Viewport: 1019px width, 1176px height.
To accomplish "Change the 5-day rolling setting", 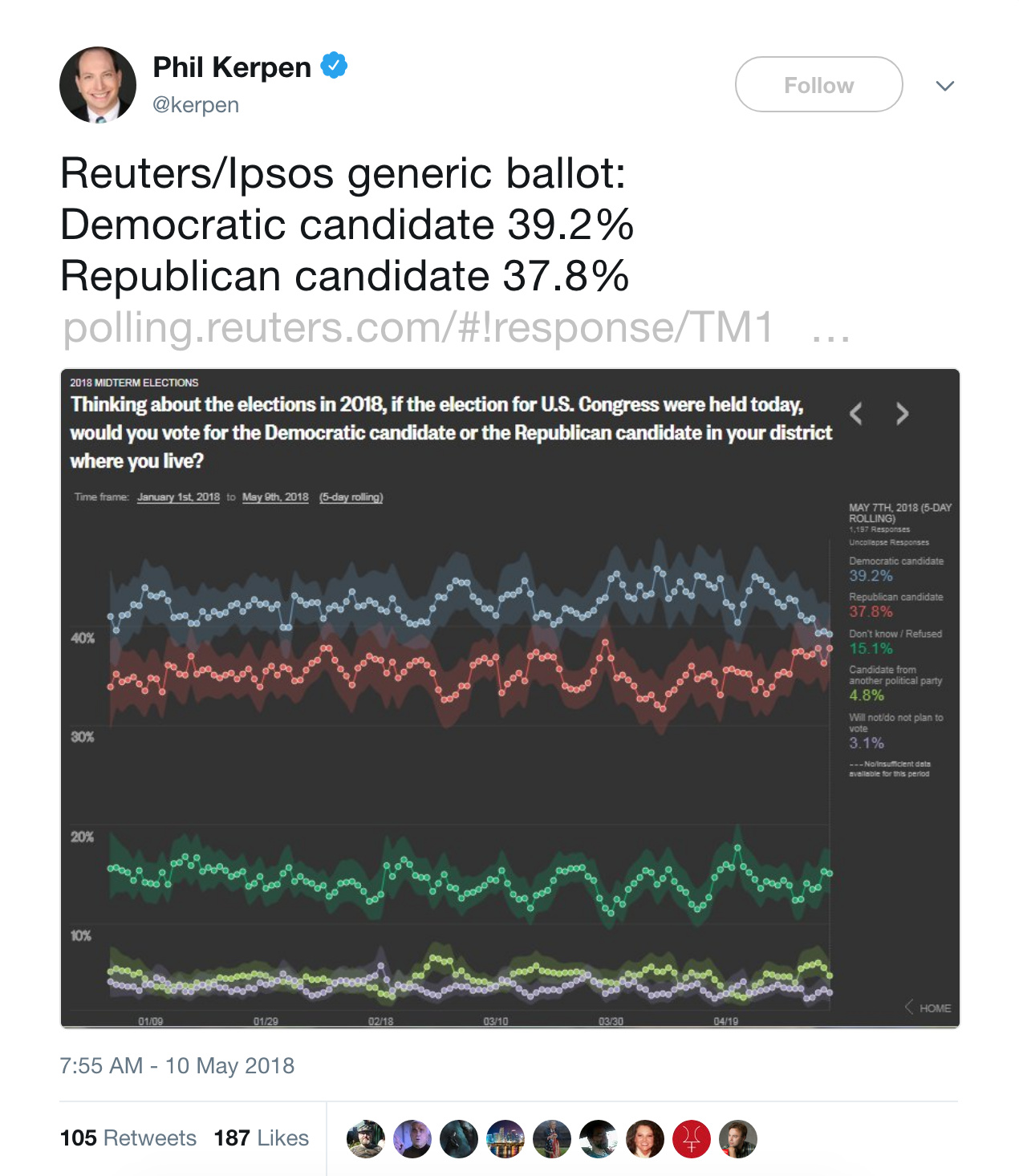I will (351, 497).
